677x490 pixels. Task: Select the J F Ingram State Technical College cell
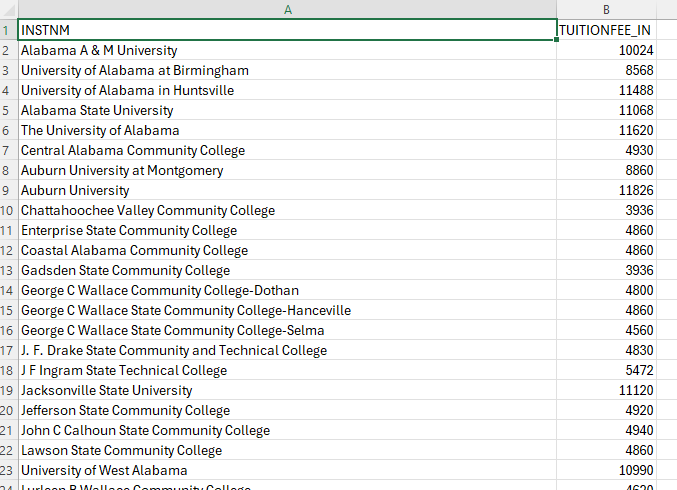pyautogui.click(x=287, y=370)
